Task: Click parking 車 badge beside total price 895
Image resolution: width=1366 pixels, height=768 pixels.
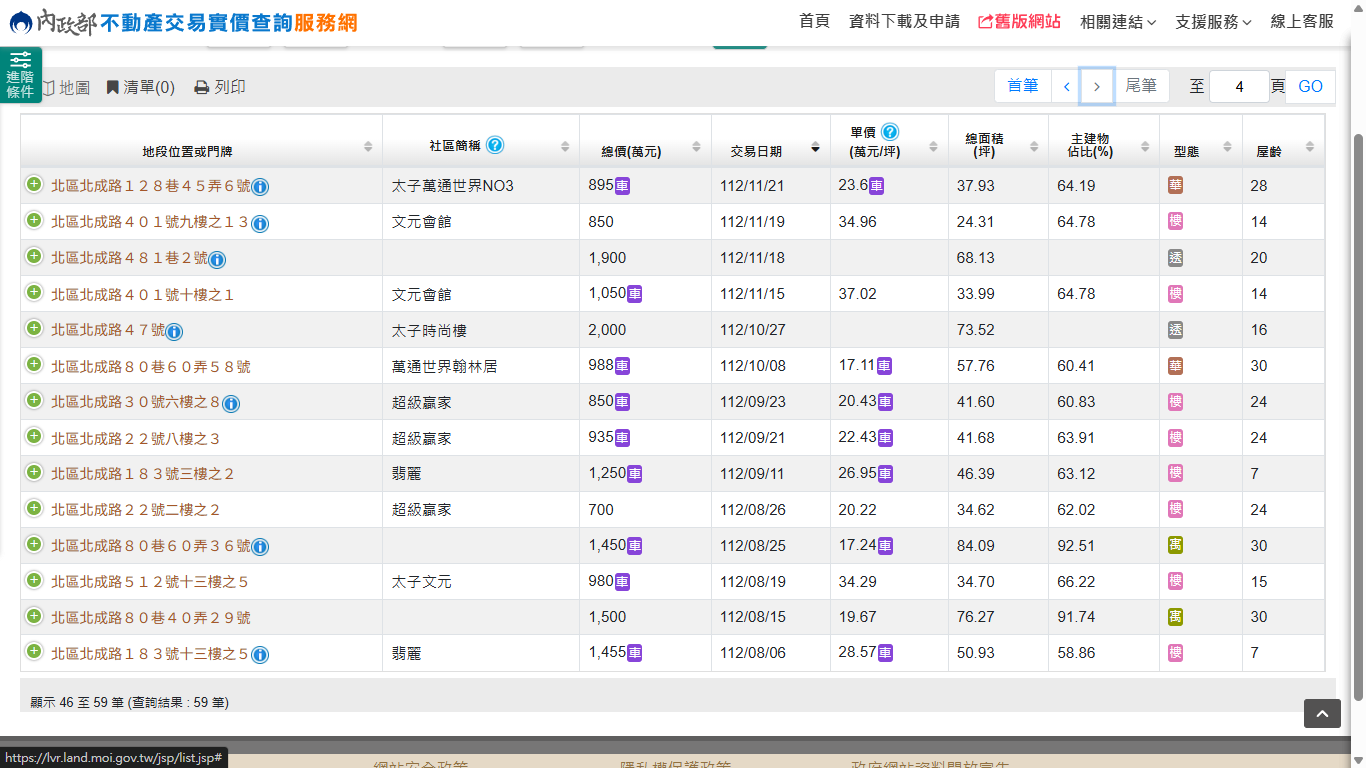Action: pyautogui.click(x=622, y=186)
